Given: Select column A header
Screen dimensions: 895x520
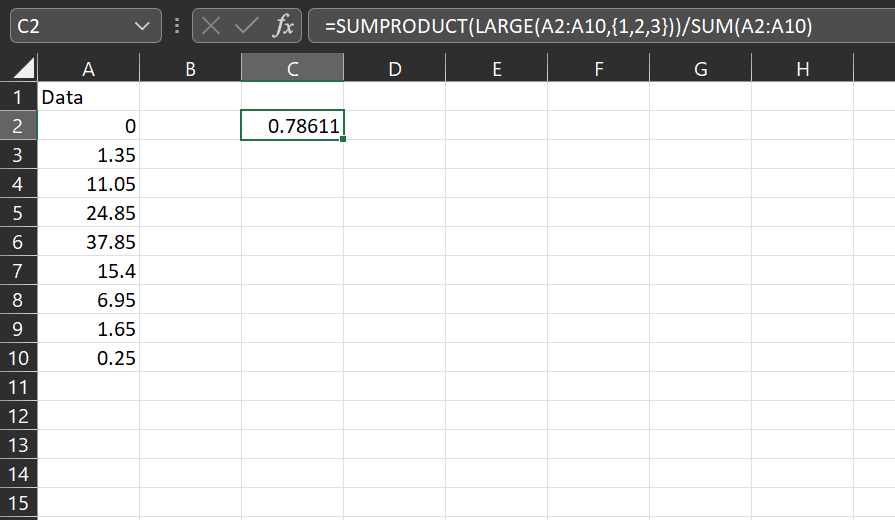Looking at the screenshot, I should 88,68.
